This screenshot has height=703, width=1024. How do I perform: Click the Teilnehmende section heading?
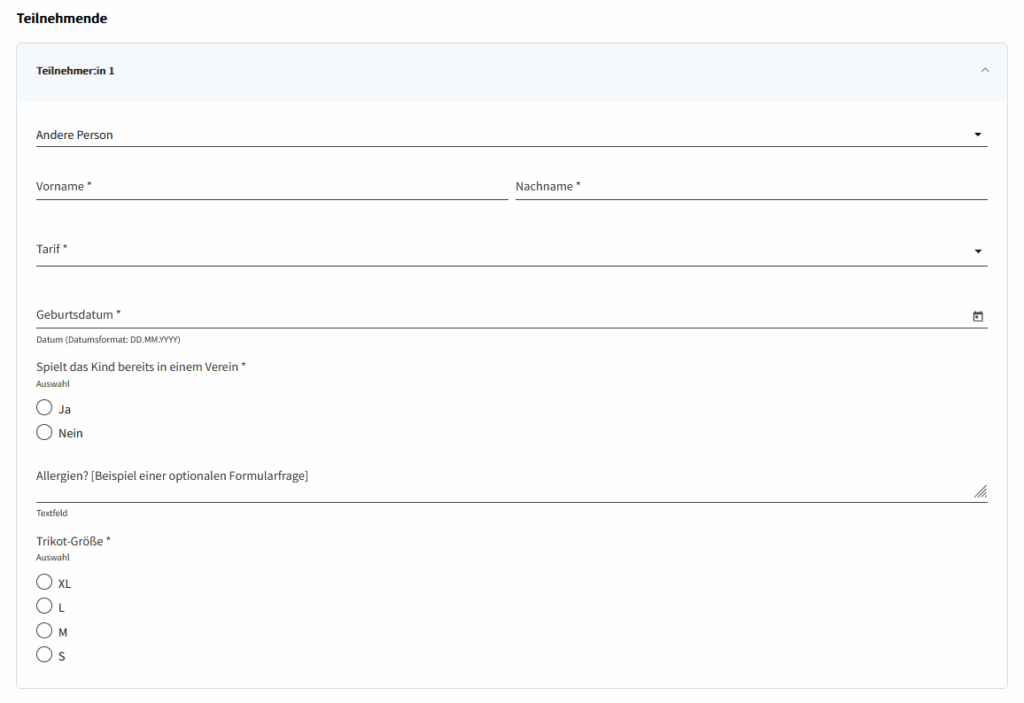[x=62, y=18]
